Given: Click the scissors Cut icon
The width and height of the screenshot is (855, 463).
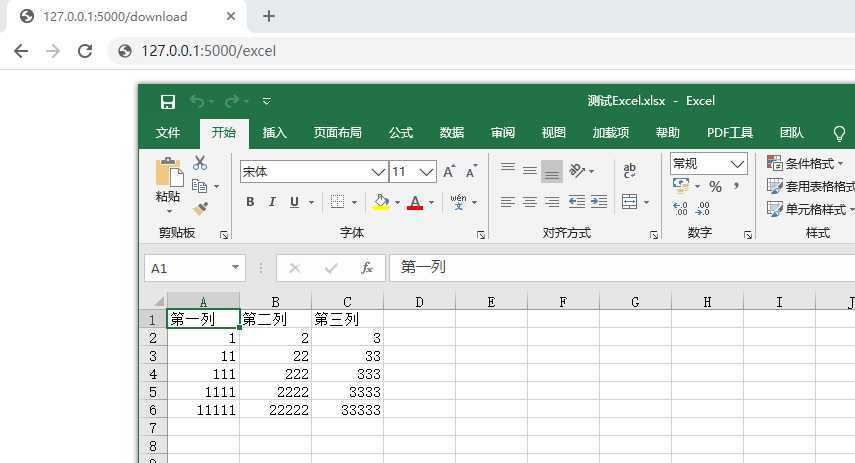Looking at the screenshot, I should point(200,163).
